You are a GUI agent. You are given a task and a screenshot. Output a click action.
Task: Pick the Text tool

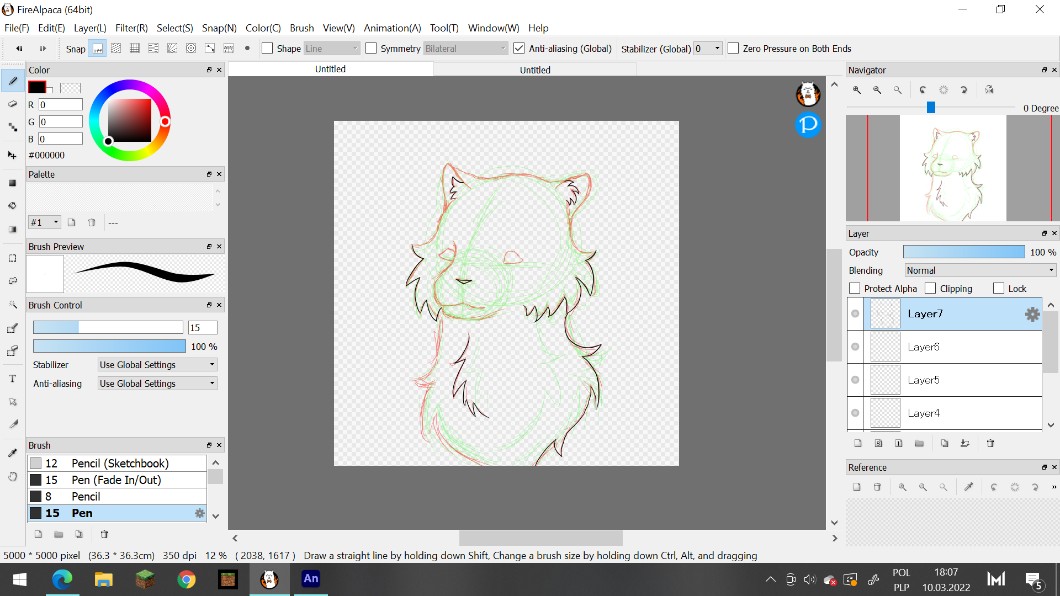pos(12,379)
